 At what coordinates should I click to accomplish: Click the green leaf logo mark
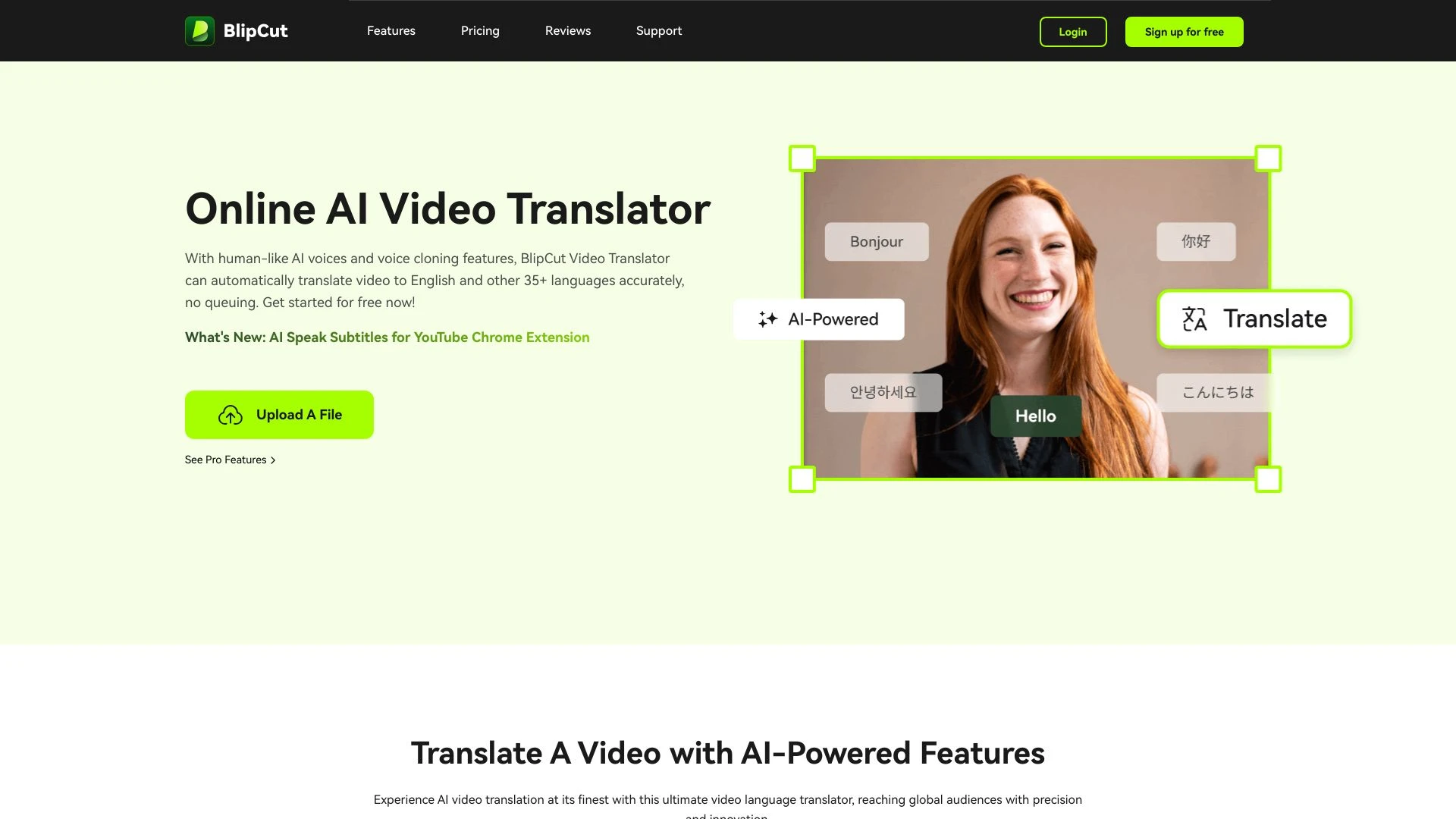click(199, 30)
